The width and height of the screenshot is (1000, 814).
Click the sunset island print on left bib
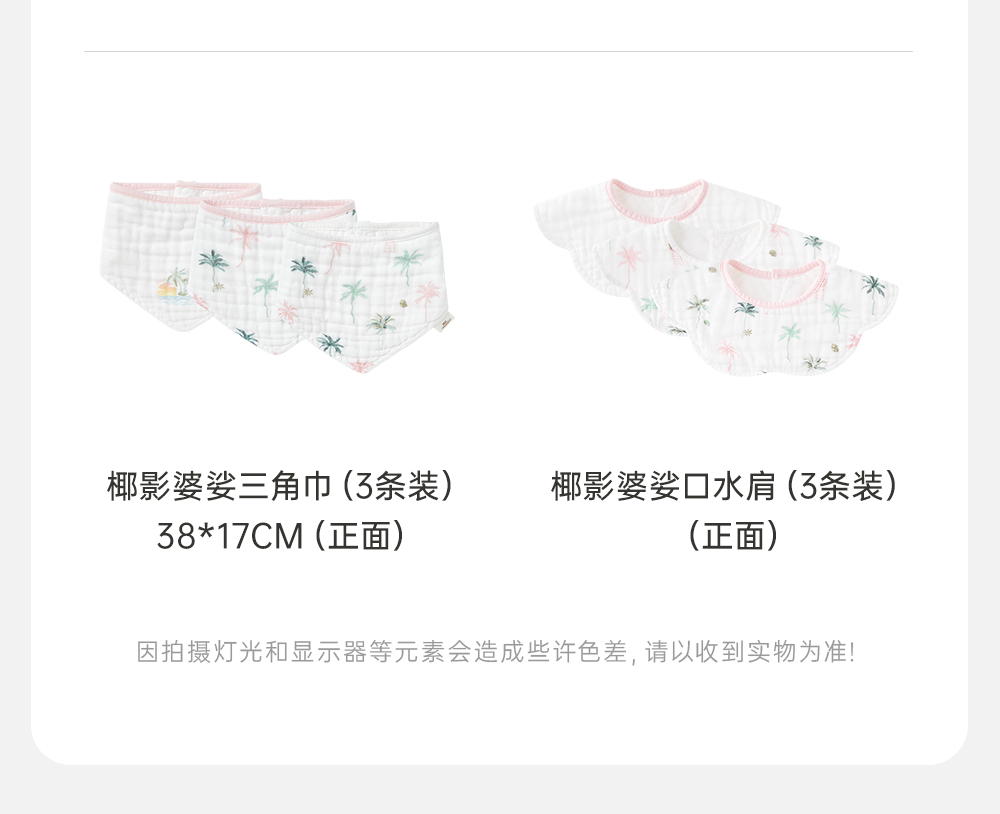coord(171,284)
